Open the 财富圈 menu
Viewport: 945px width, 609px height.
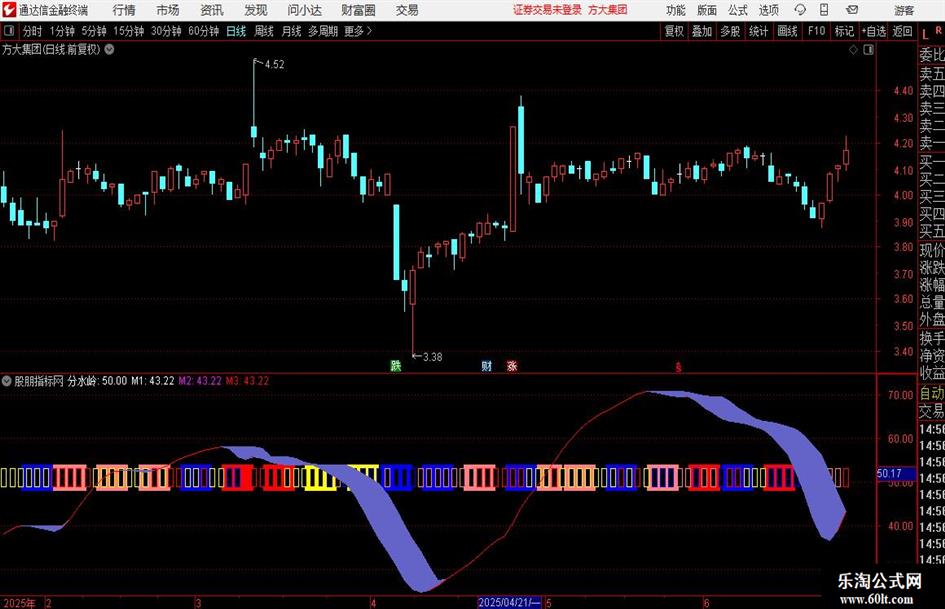[x=358, y=10]
